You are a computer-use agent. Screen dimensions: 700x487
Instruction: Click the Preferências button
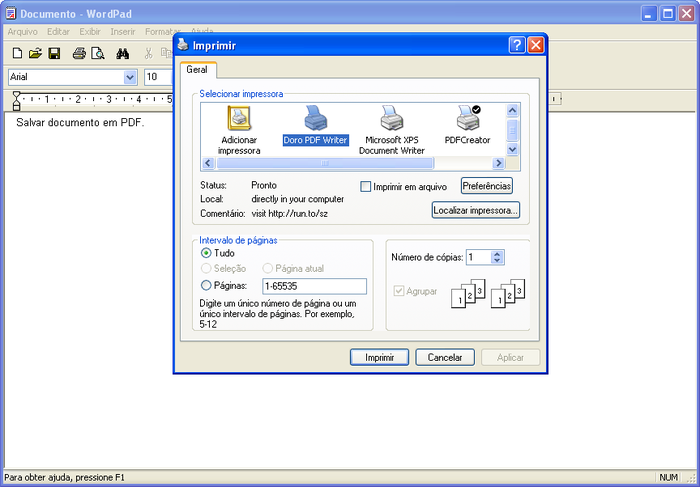[487, 186]
